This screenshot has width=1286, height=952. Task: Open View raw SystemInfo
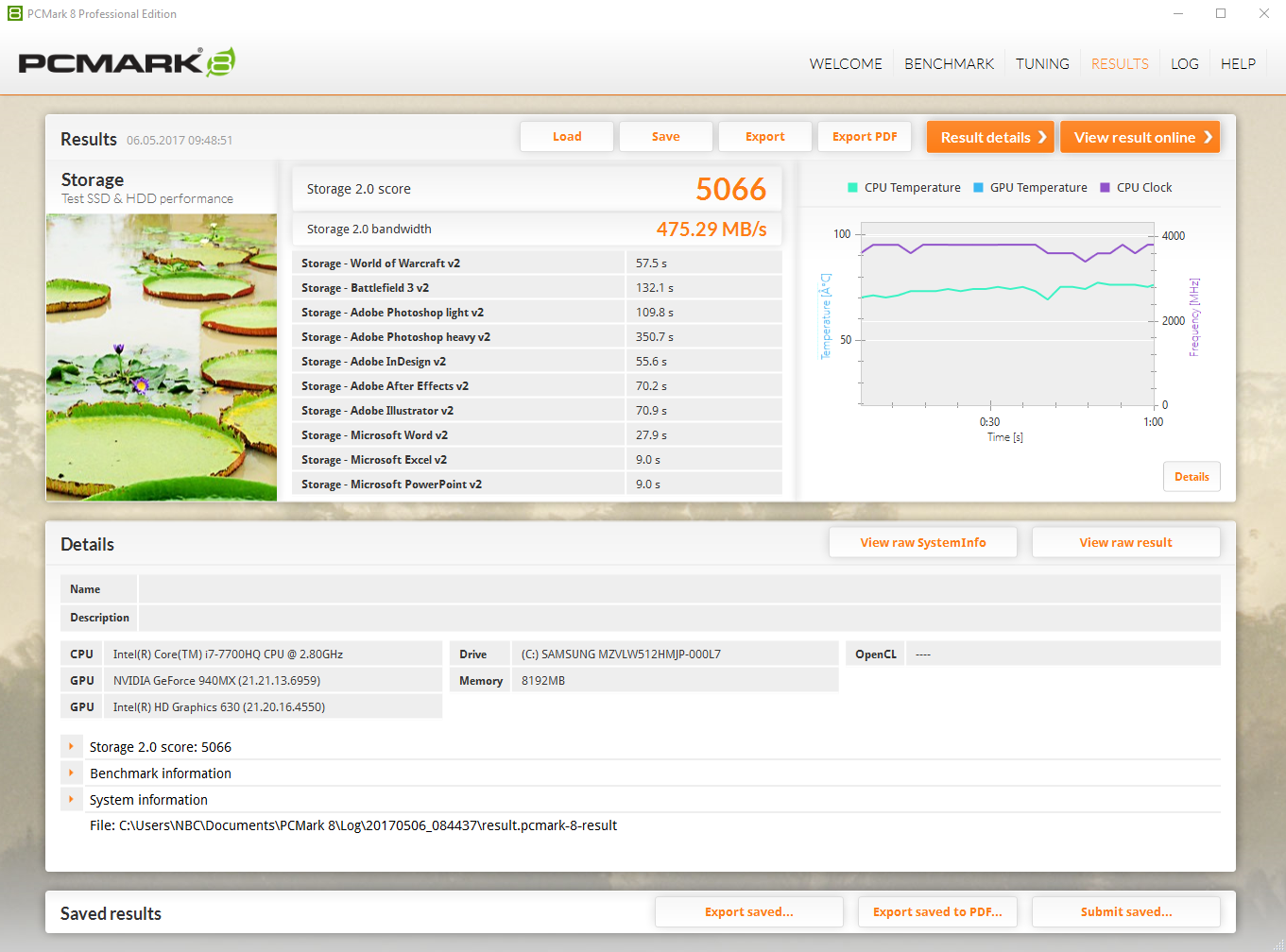923,542
